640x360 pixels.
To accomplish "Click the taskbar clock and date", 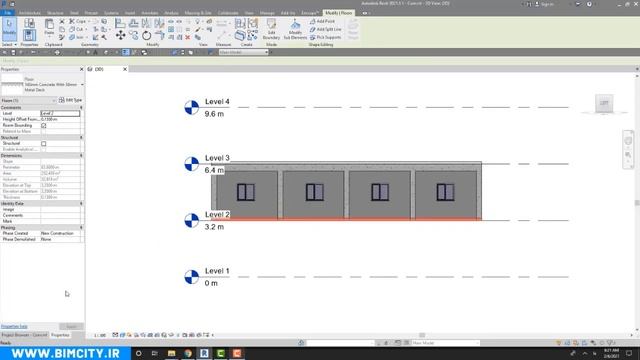I will point(611,353).
